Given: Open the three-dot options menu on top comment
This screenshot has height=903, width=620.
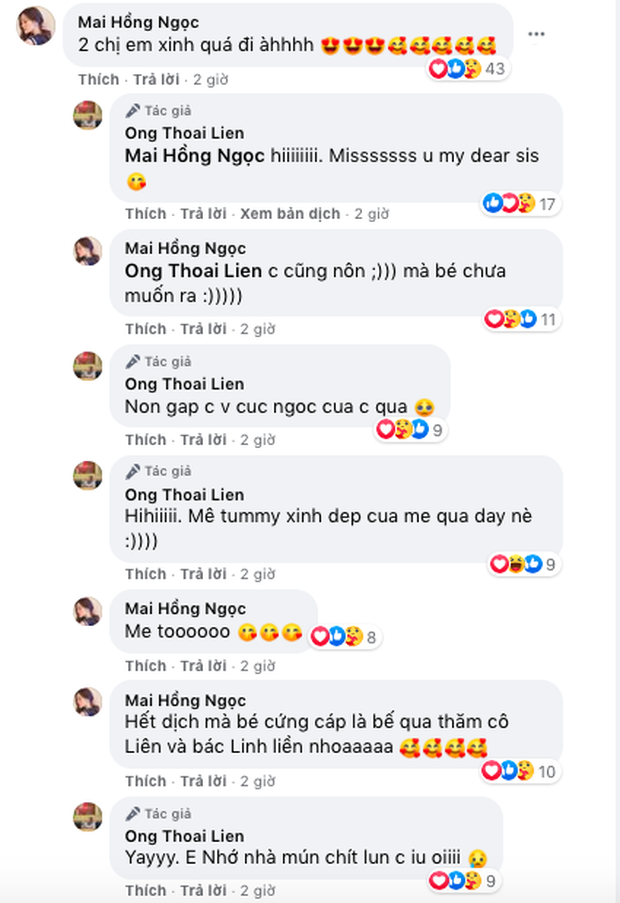Looking at the screenshot, I should pyautogui.click(x=536, y=34).
